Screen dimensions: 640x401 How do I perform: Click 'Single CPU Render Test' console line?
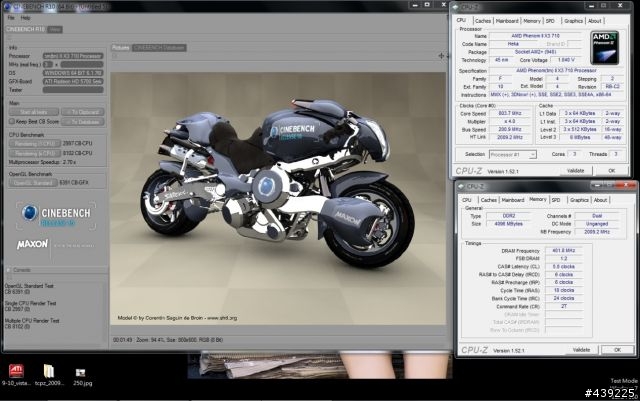[x=31, y=303]
